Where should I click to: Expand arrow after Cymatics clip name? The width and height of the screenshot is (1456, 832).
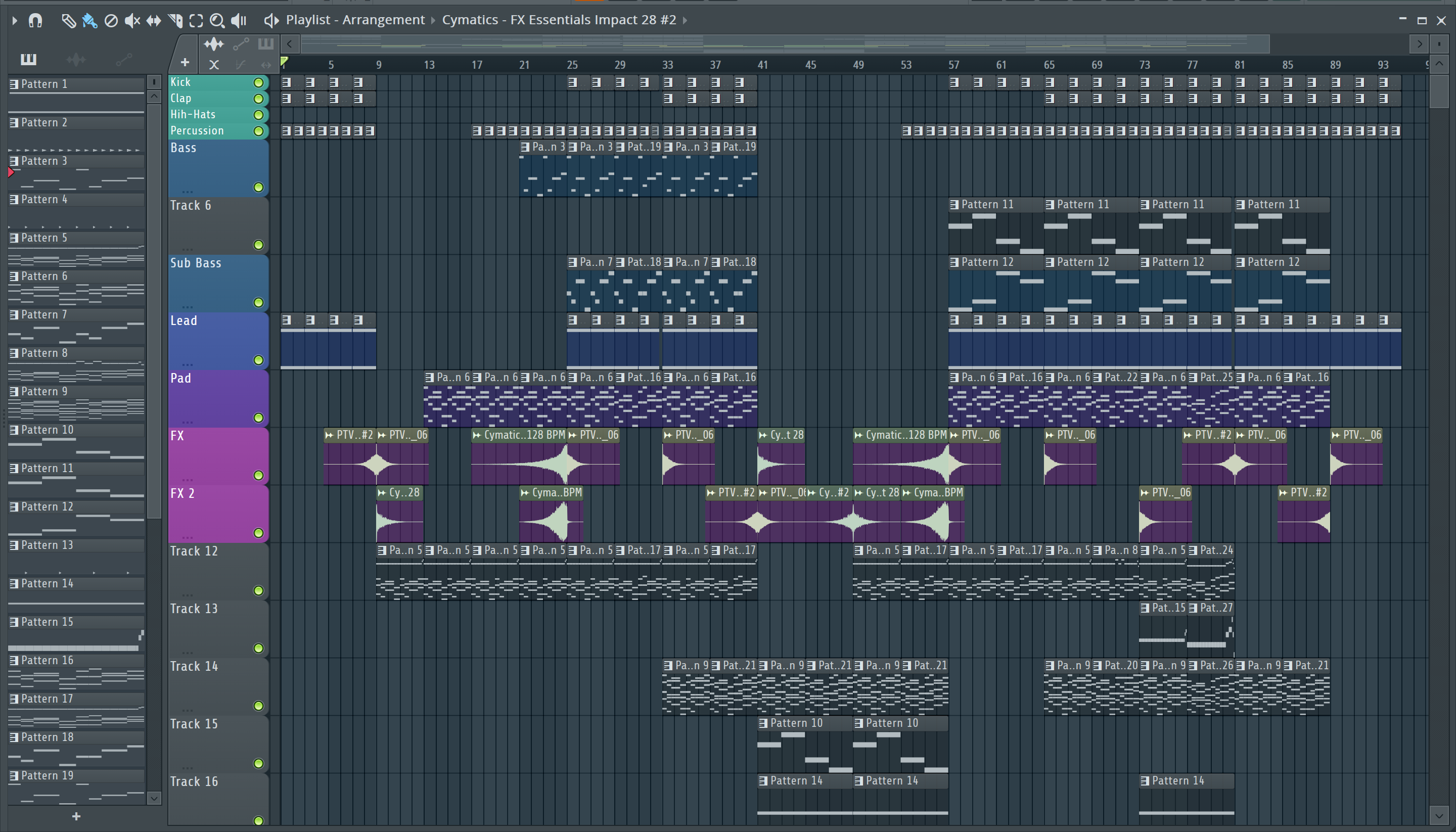[685, 21]
